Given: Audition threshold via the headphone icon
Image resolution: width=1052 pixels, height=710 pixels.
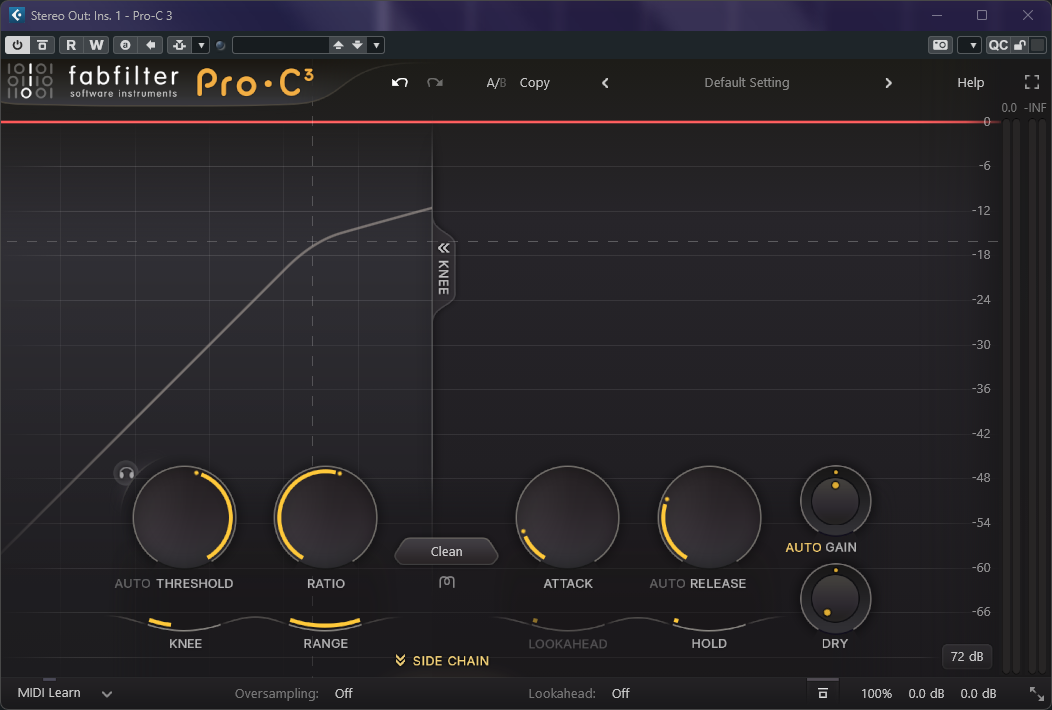Looking at the screenshot, I should point(125,473).
